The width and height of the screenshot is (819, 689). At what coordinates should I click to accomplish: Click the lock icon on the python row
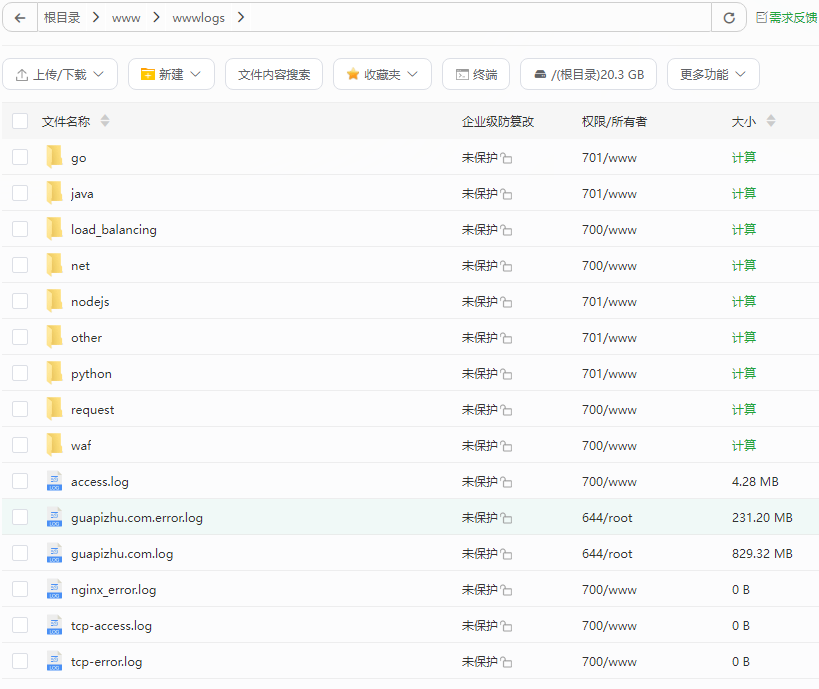(506, 374)
